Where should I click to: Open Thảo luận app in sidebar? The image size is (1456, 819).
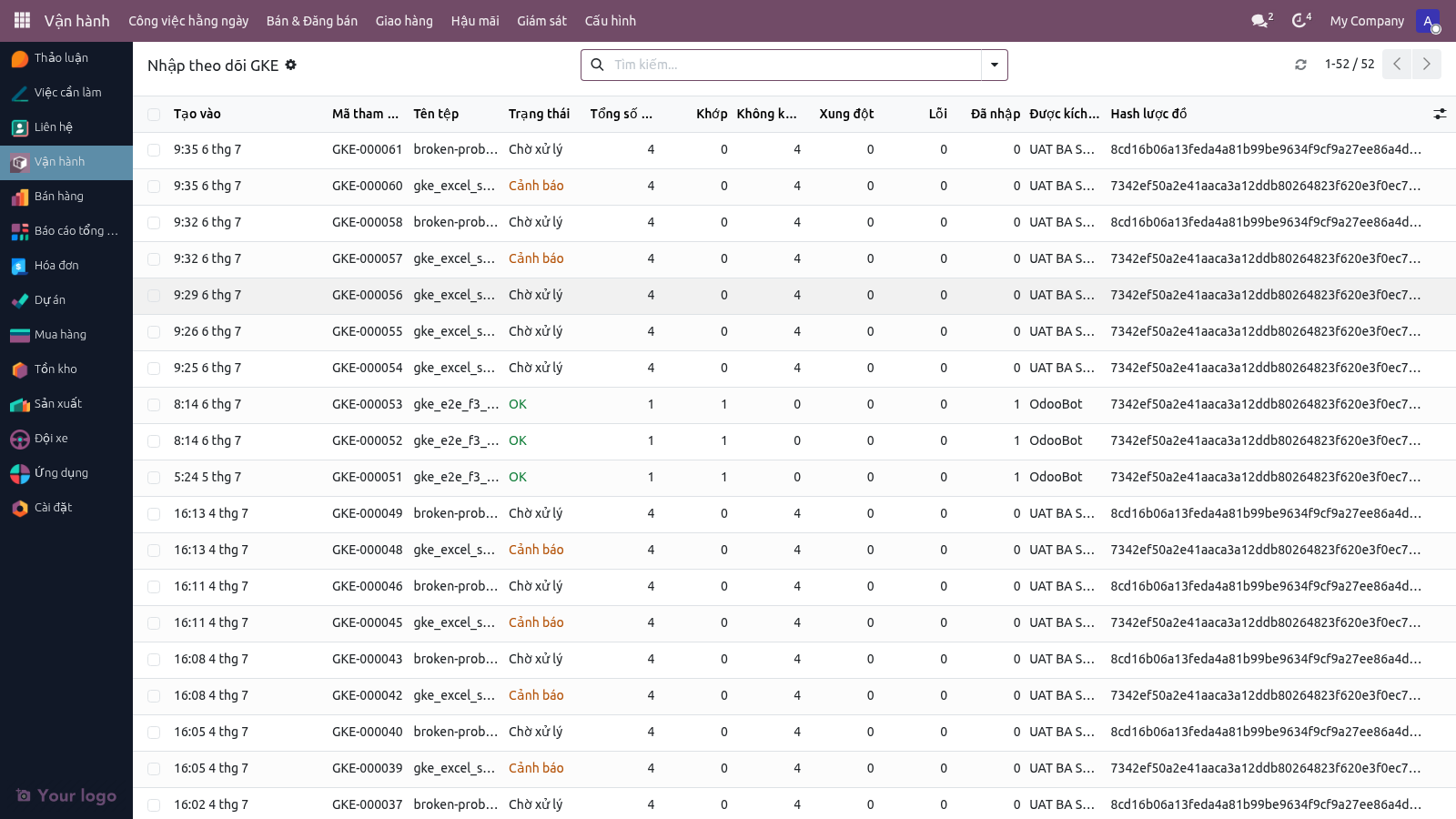click(66, 58)
